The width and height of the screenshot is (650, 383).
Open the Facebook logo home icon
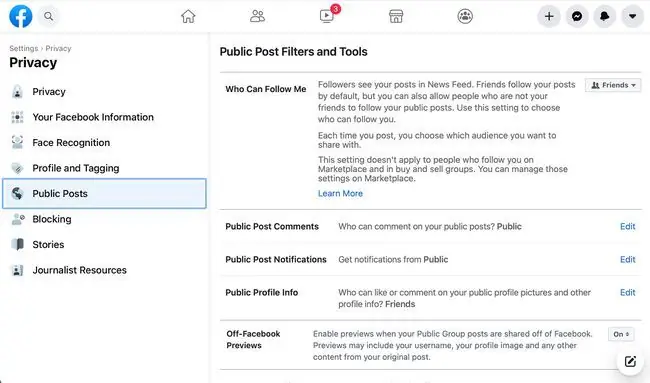[x=20, y=16]
